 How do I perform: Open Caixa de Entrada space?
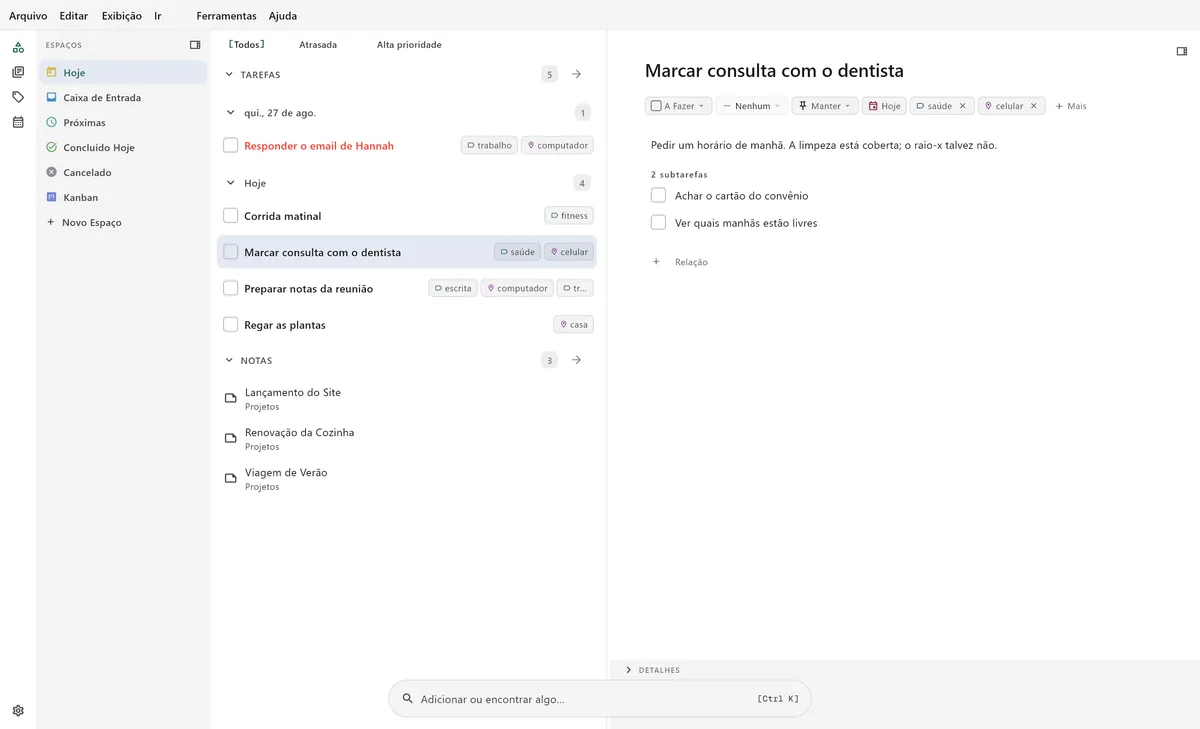tap(123, 98)
